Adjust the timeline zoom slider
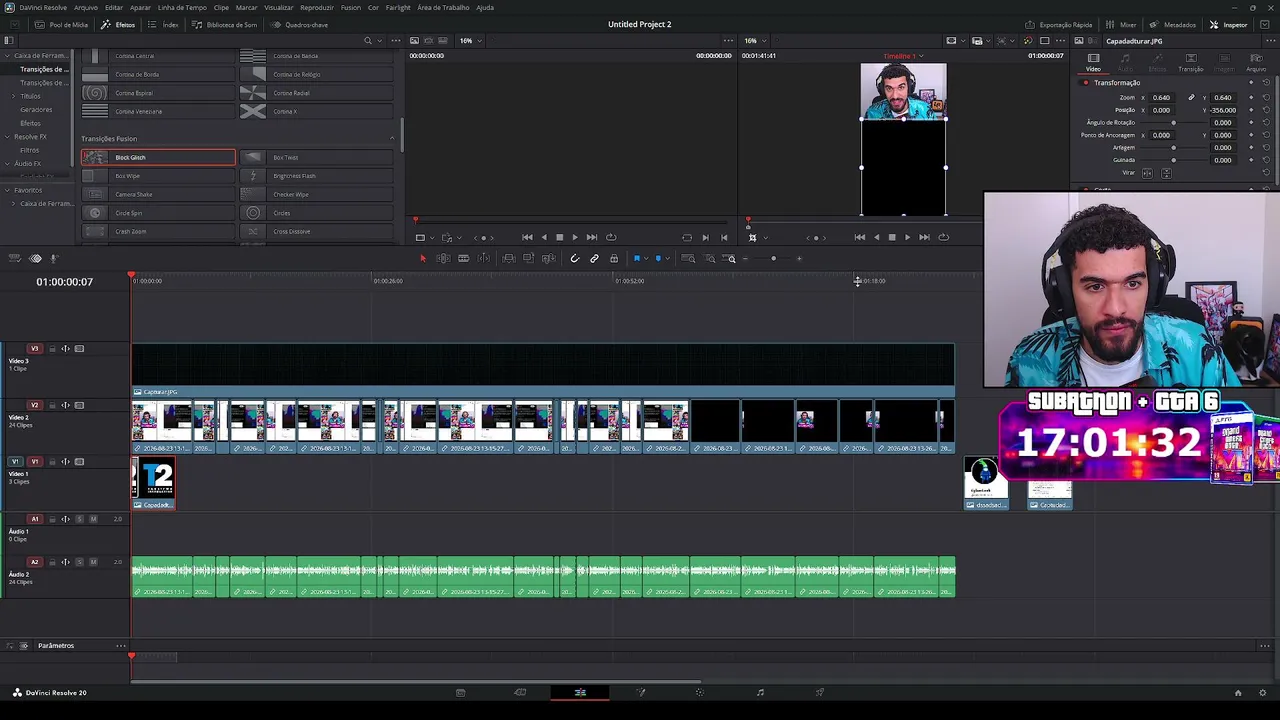The width and height of the screenshot is (1280, 720). click(772, 259)
